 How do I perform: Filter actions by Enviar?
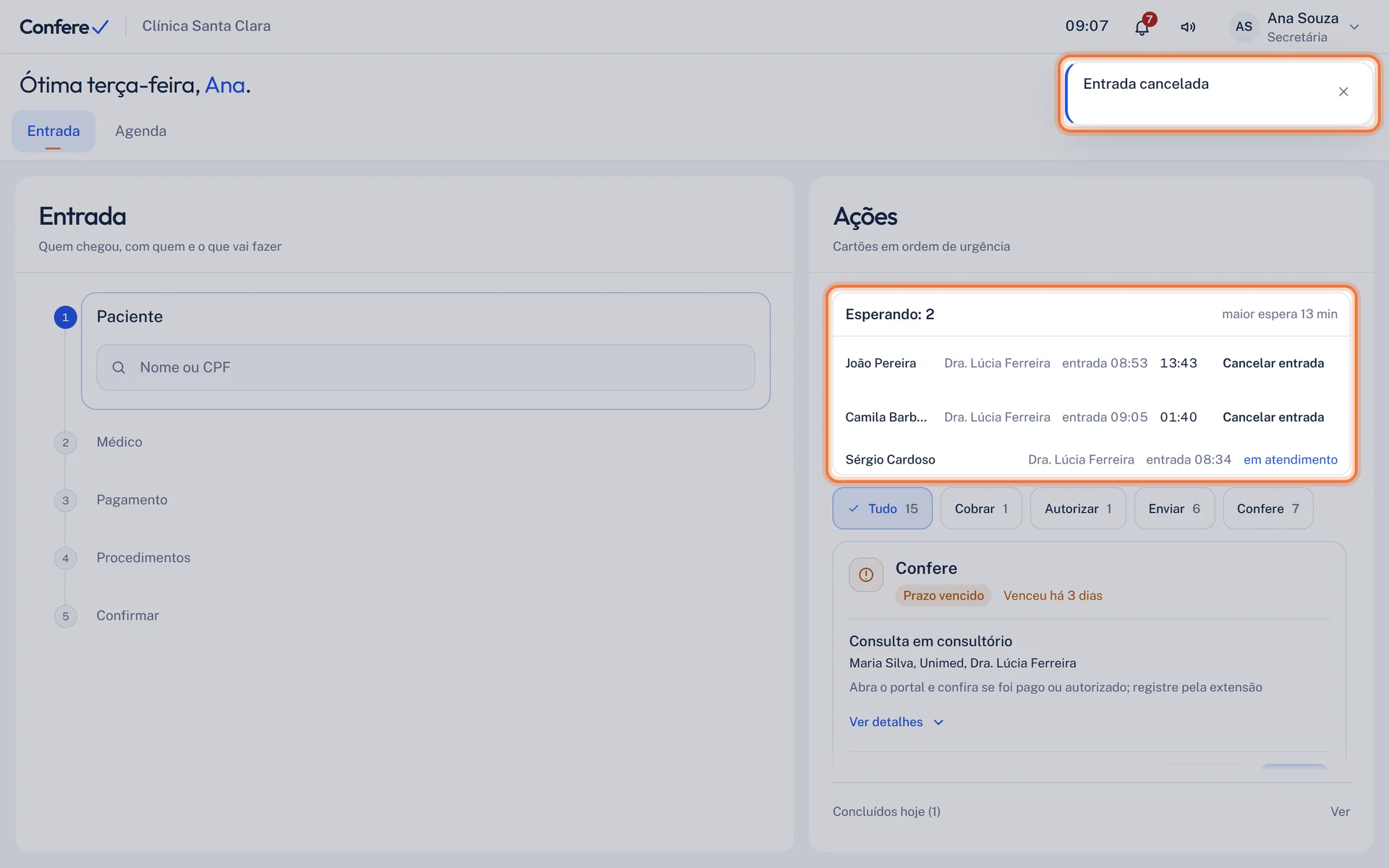(1174, 509)
